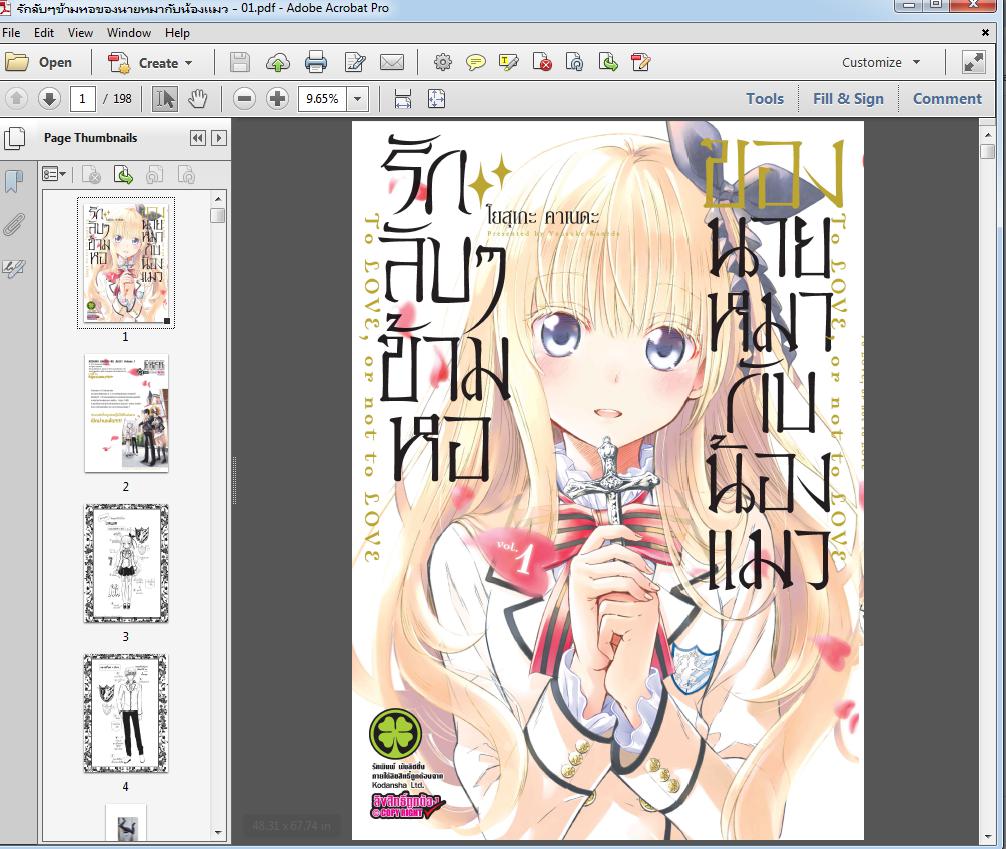This screenshot has width=1006, height=849.
Task: Toggle the Page Thumbnails sidebar icon
Action: [x=14, y=138]
